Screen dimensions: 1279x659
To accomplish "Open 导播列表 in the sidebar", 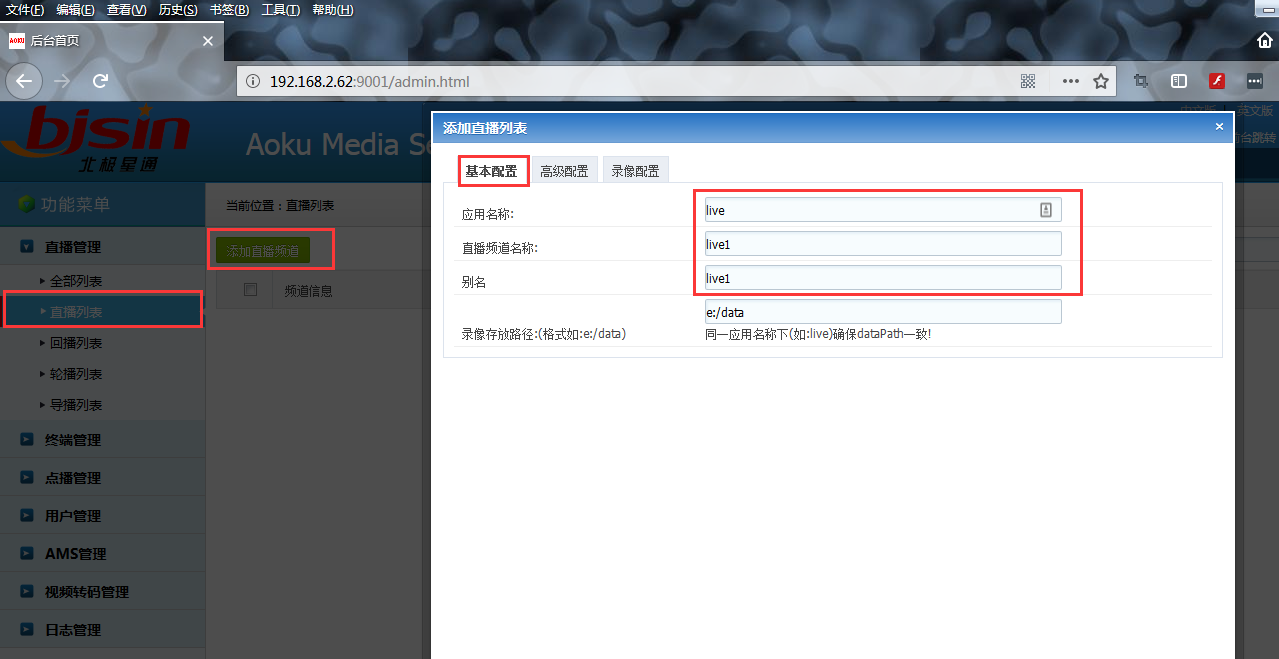I will pyautogui.click(x=76, y=405).
